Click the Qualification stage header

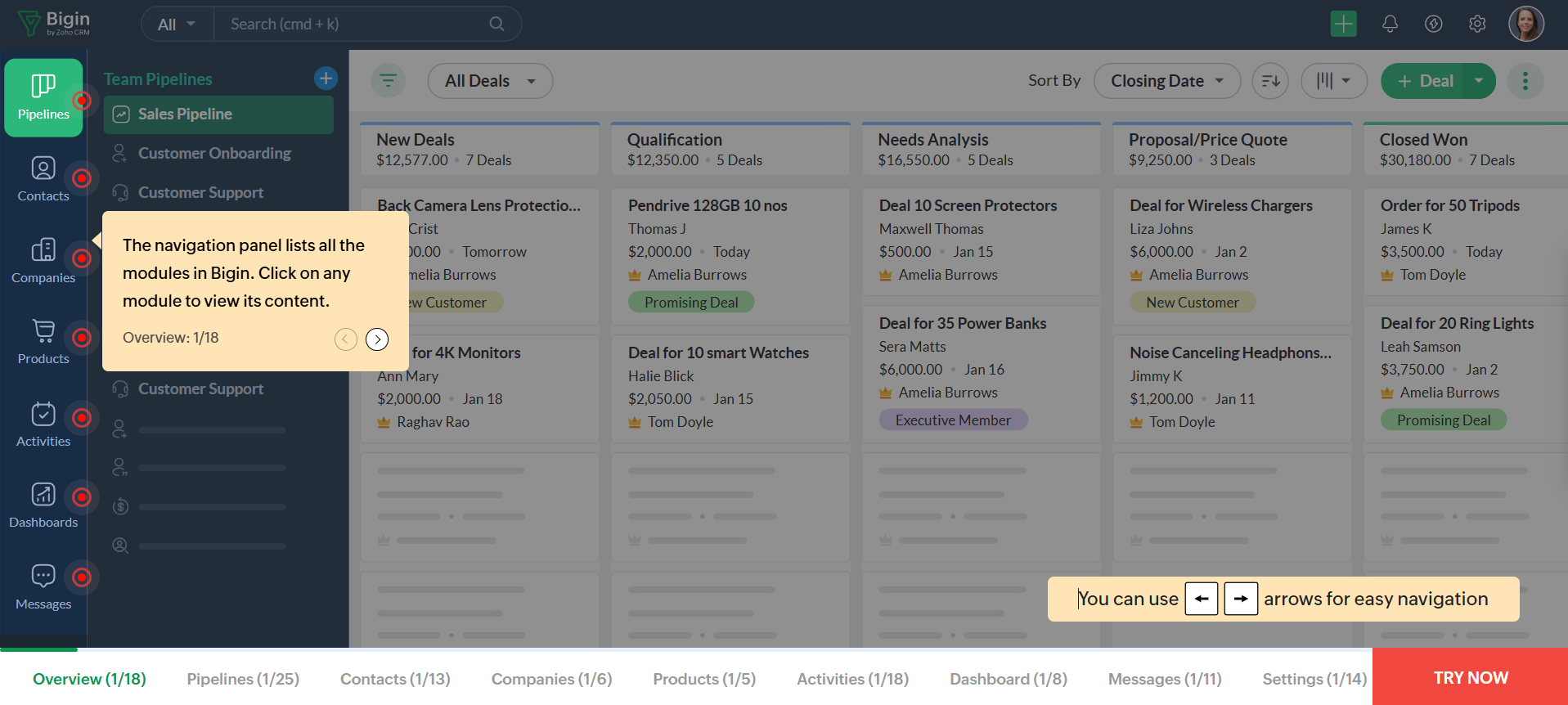[730, 149]
